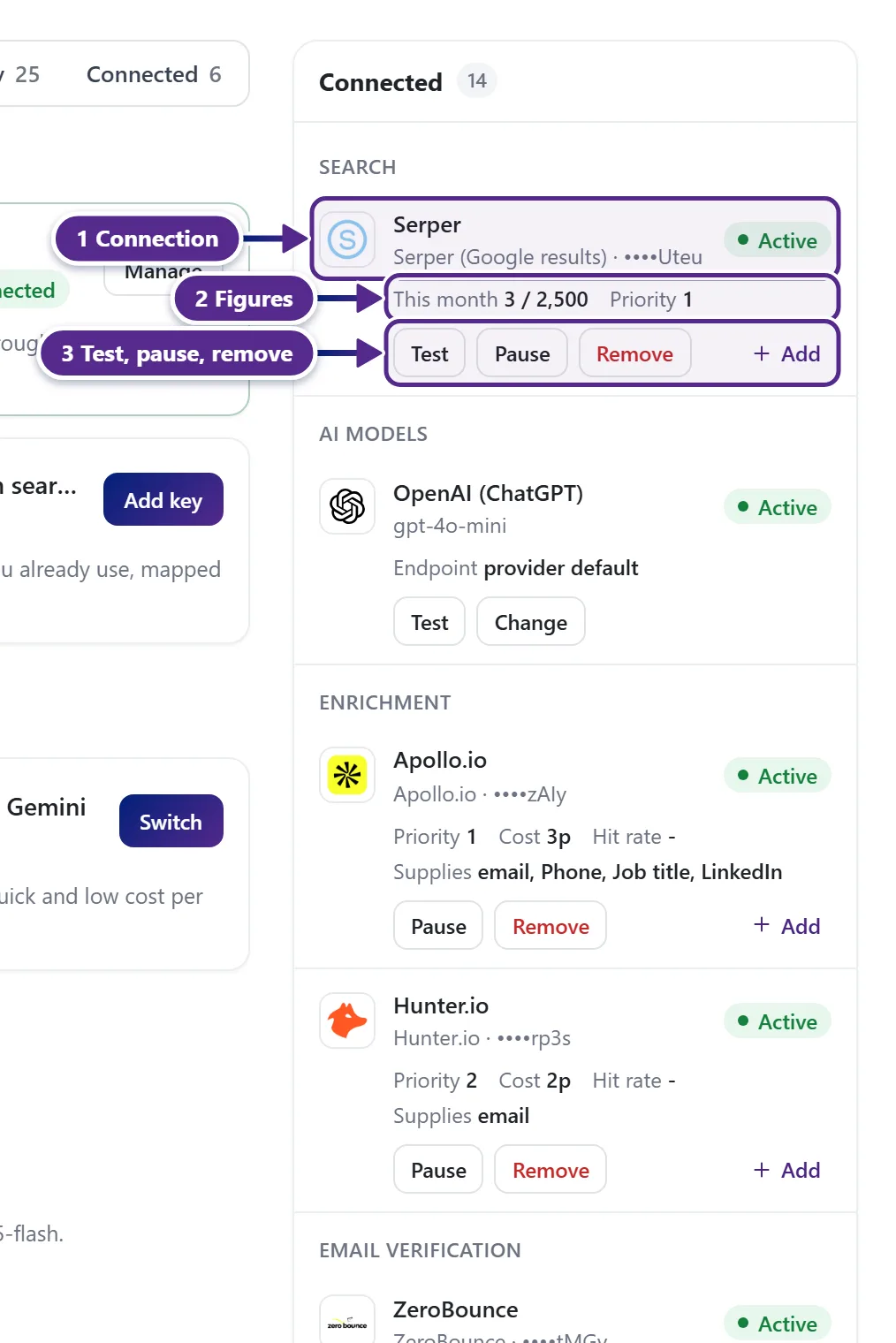Screen dimensions: 896x1343
Task: Click the 'Apollo.io · ••••zAly' key text
Action: pyautogui.click(x=480, y=794)
